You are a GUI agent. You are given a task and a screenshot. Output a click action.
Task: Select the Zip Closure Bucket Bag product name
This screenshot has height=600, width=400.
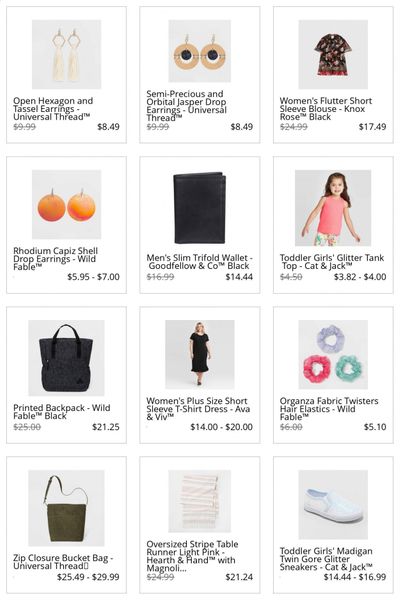pyautogui.click(x=63, y=562)
